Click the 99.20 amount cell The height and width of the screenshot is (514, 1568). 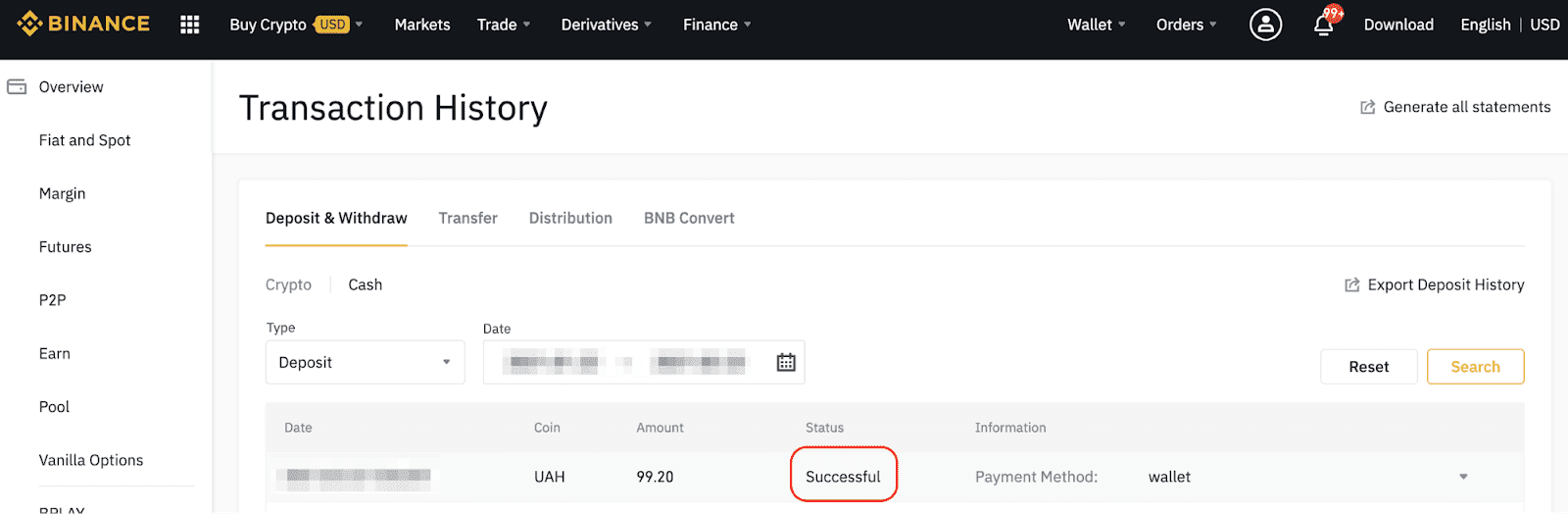[655, 477]
